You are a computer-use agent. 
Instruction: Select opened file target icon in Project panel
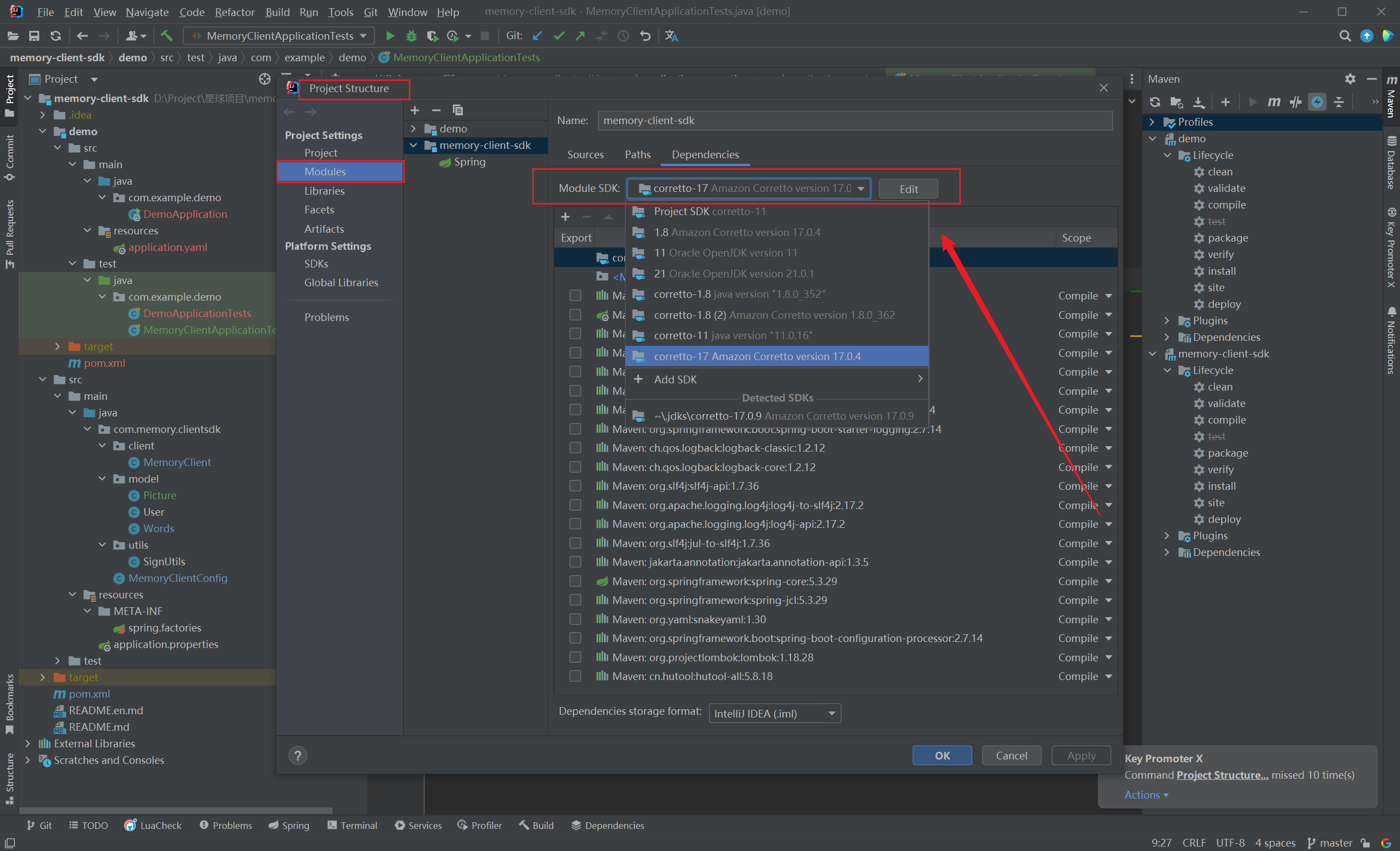point(264,79)
